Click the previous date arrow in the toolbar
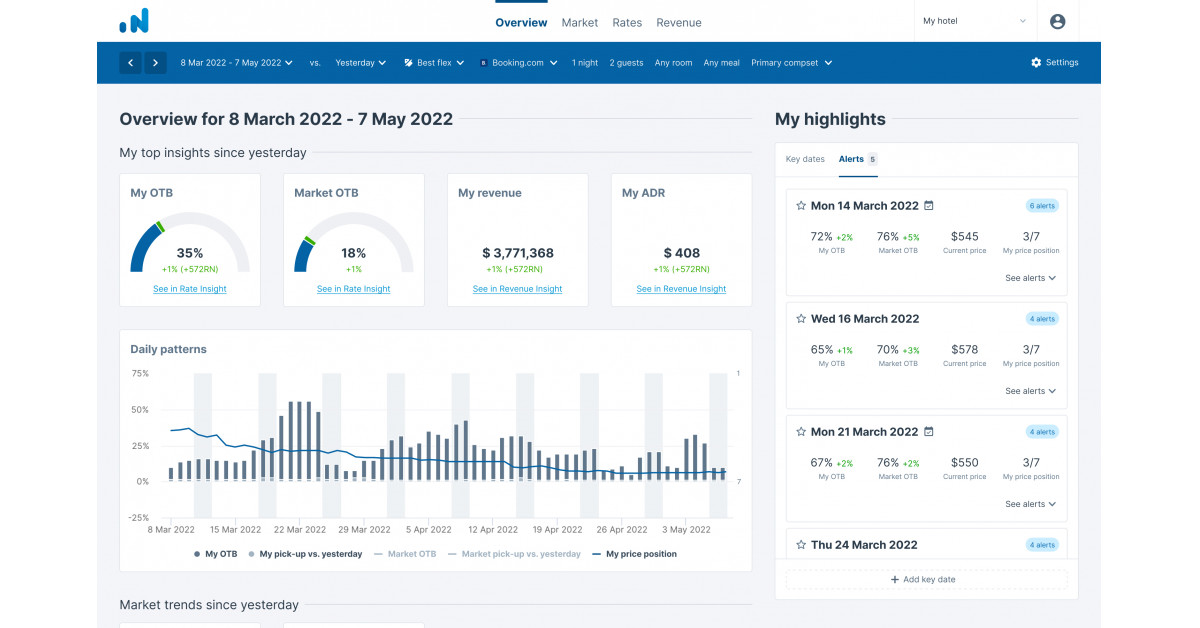Screen dimensions: 1200x628 pyautogui.click(x=130, y=62)
